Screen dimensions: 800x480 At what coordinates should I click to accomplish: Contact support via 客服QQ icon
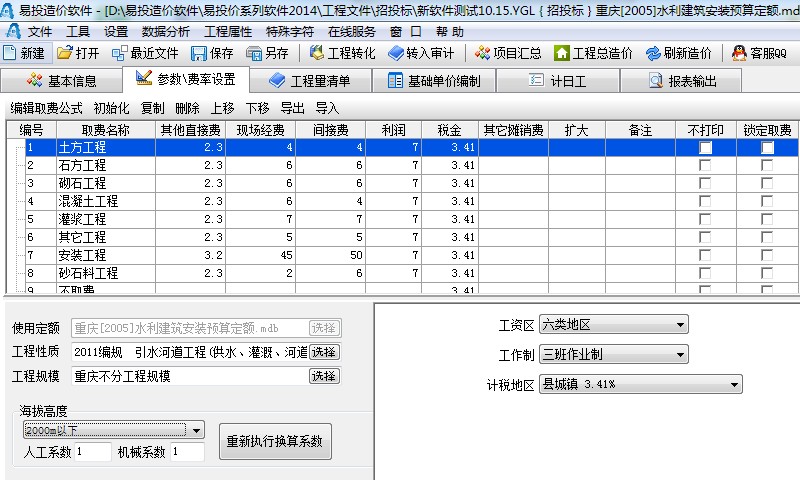(758, 53)
